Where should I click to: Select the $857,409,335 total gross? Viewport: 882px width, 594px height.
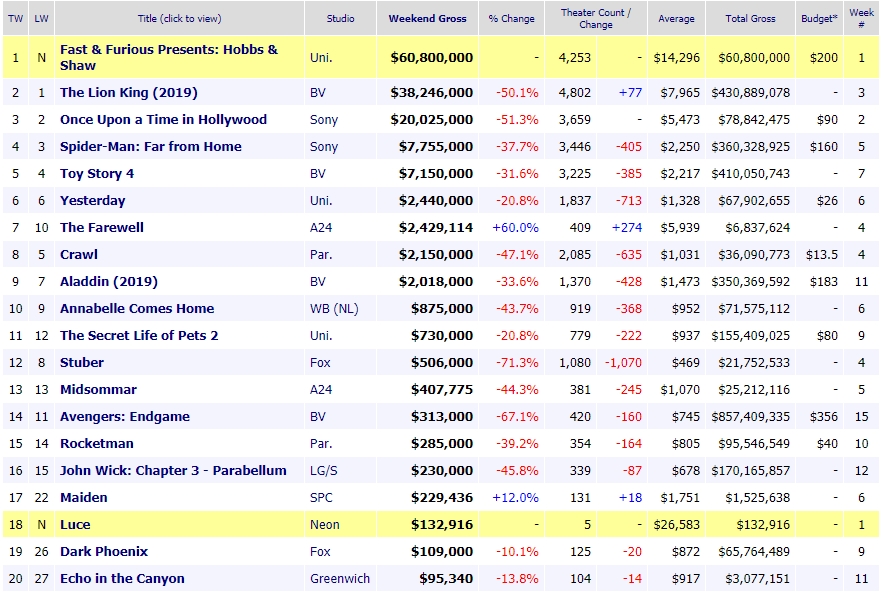pyautogui.click(x=750, y=417)
